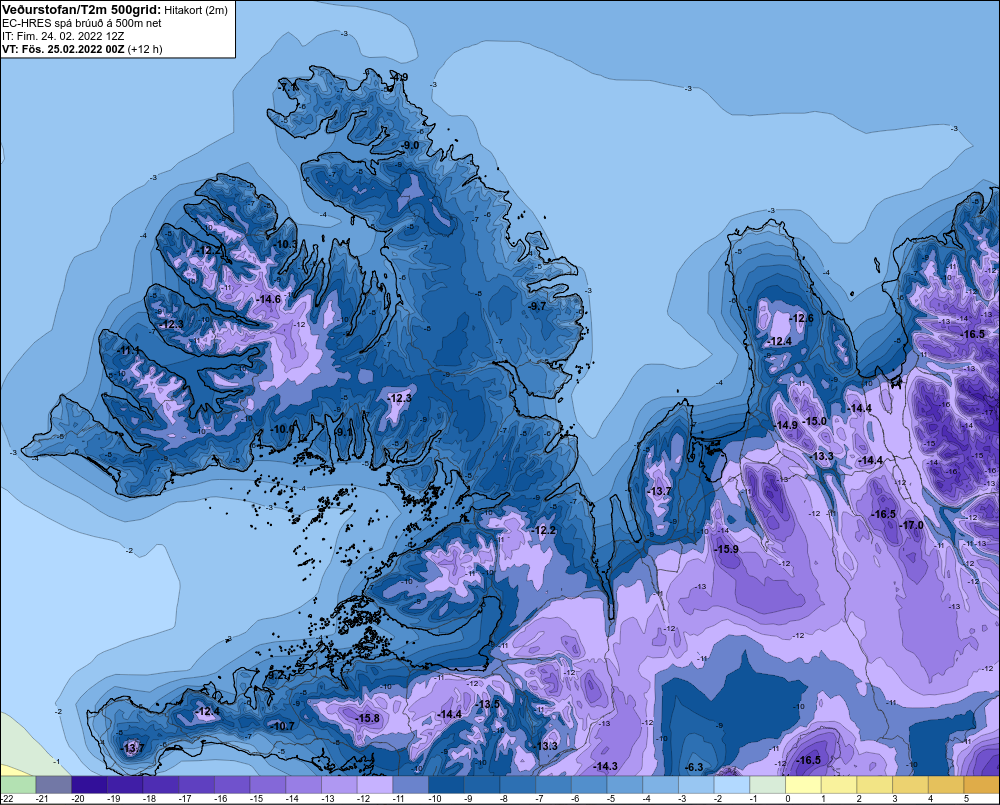This screenshot has width=1000, height=805.
Task: Click the pale green-white legend swatch above -1
Action: point(768,784)
